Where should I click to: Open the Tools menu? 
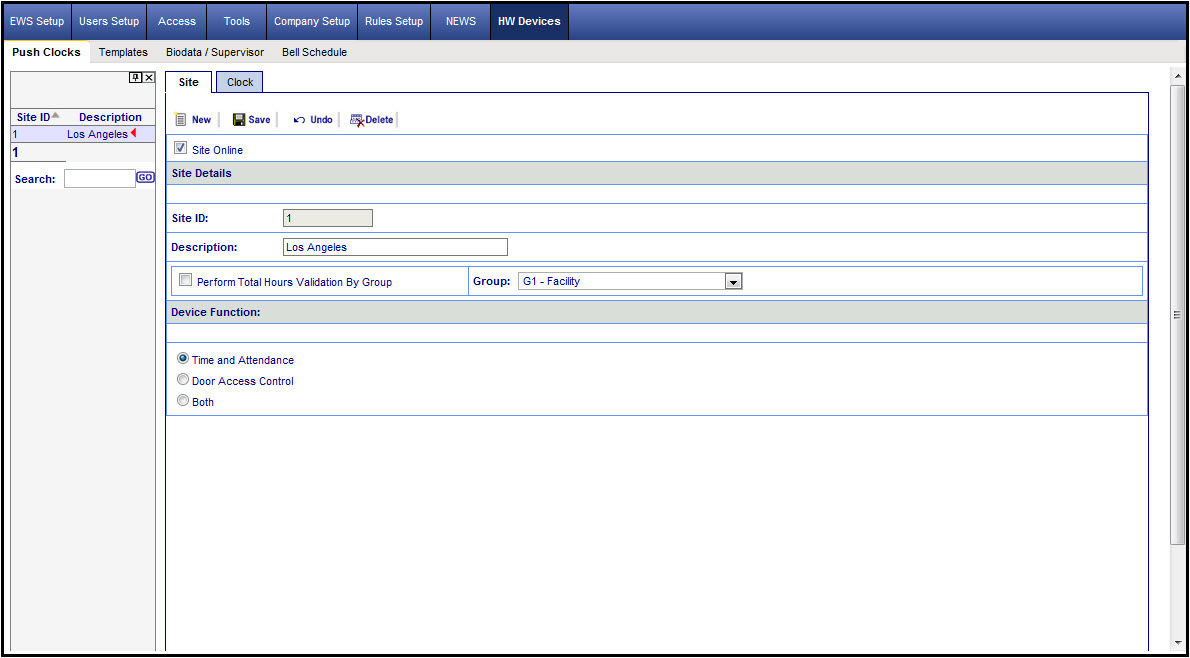[237, 21]
